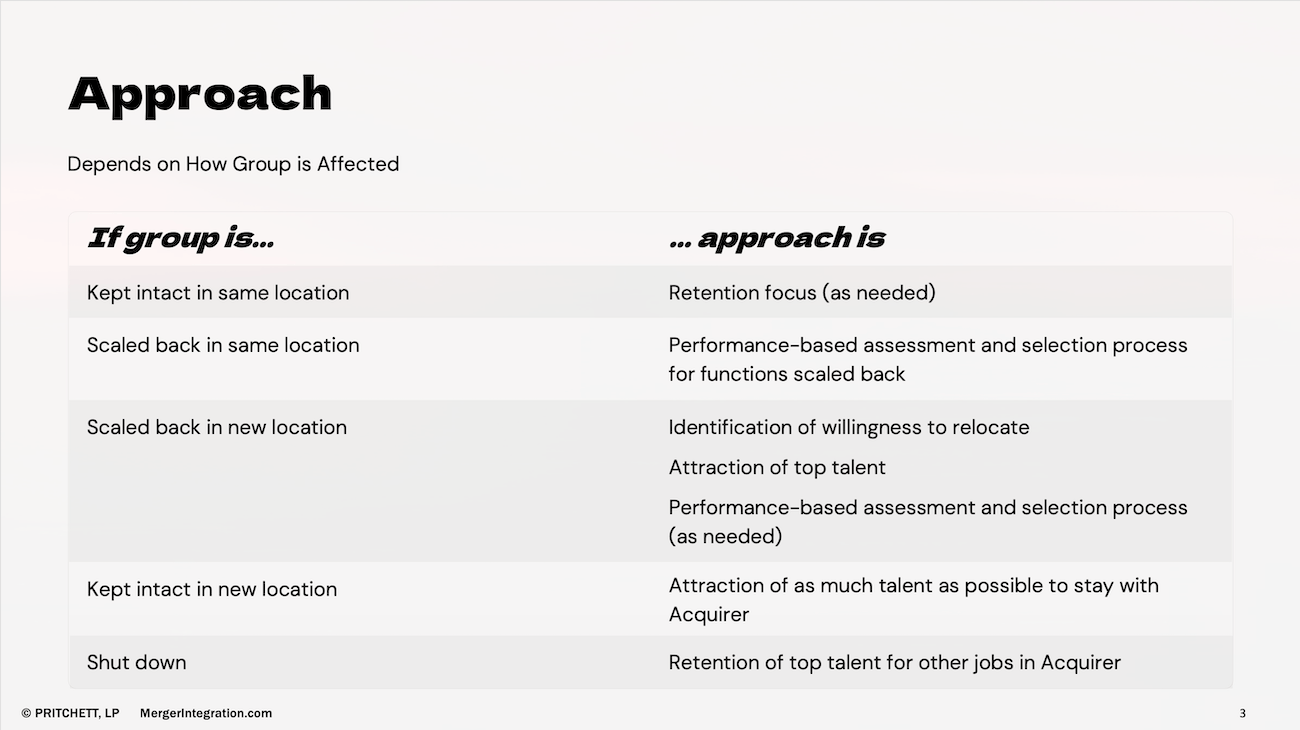Click 'Identification of willingness to relocate' line
Image resolution: width=1300 pixels, height=730 pixels.
pyautogui.click(x=849, y=427)
